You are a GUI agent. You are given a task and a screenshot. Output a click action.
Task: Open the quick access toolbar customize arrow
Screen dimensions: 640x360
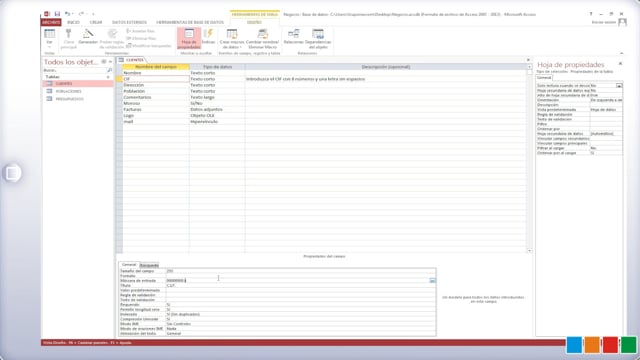[93, 14]
